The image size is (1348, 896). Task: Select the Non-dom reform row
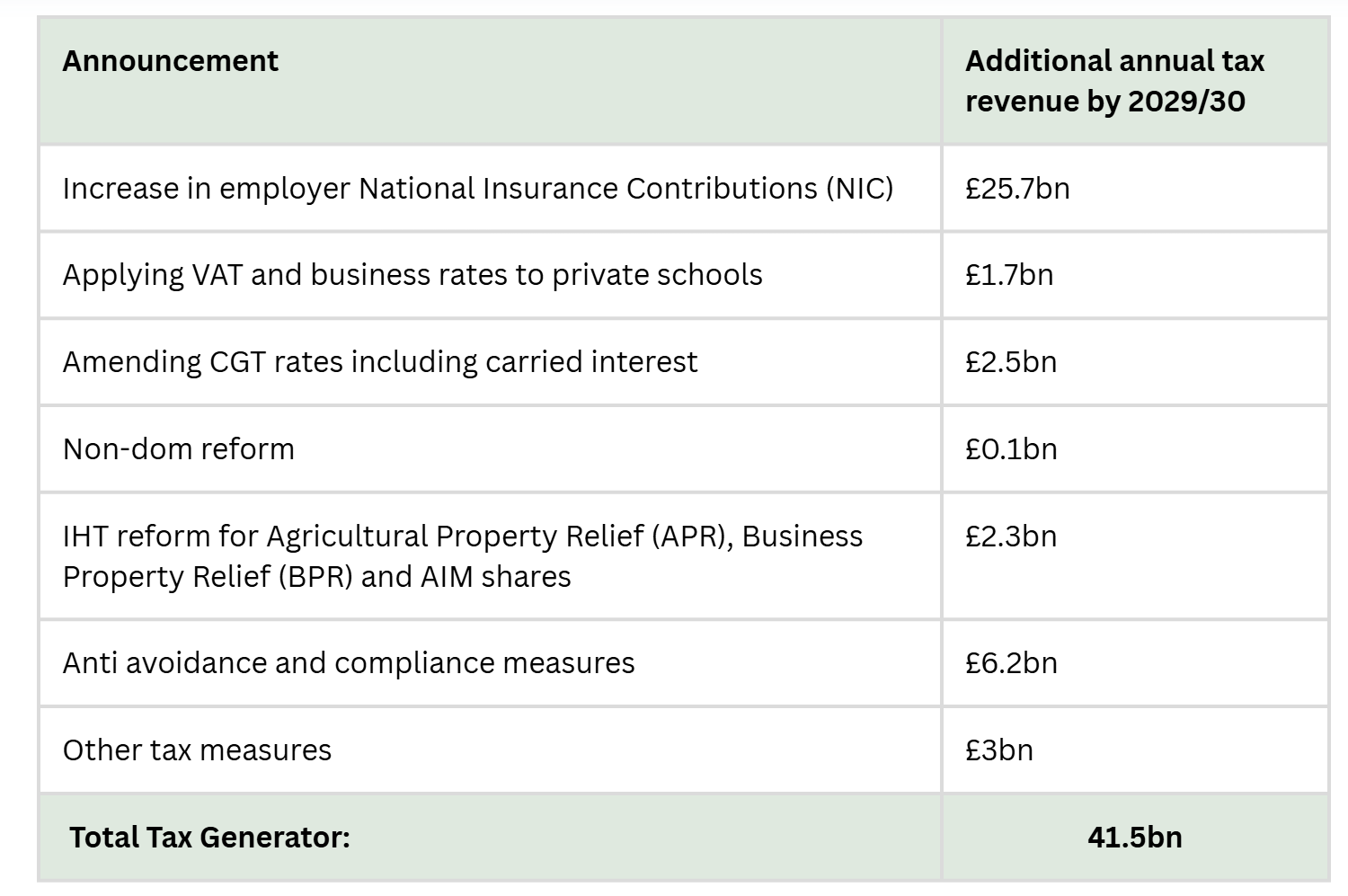click(179, 449)
